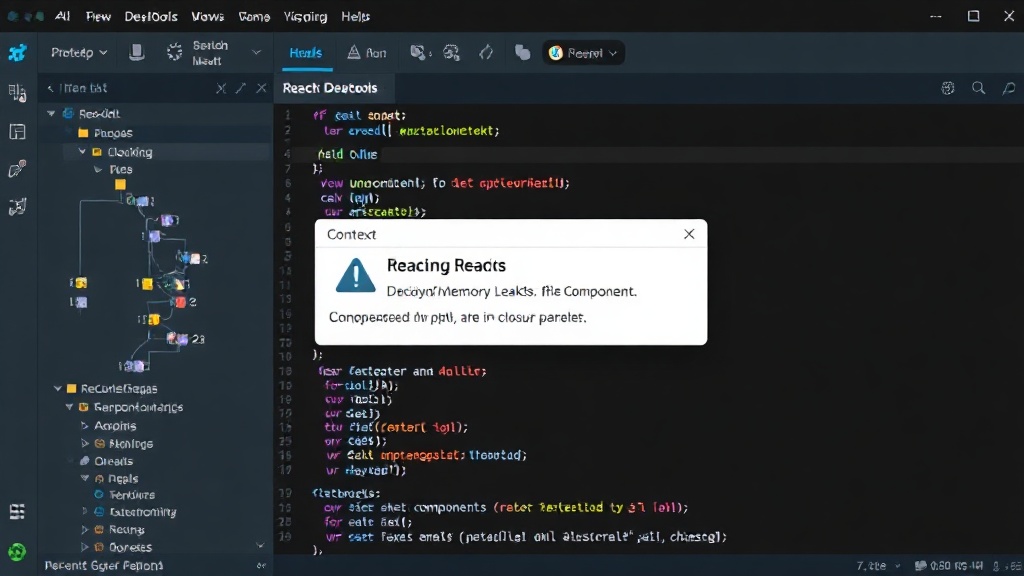This screenshot has width=1024, height=576.
Task: Open the Vigoing menu
Action: 305,16
